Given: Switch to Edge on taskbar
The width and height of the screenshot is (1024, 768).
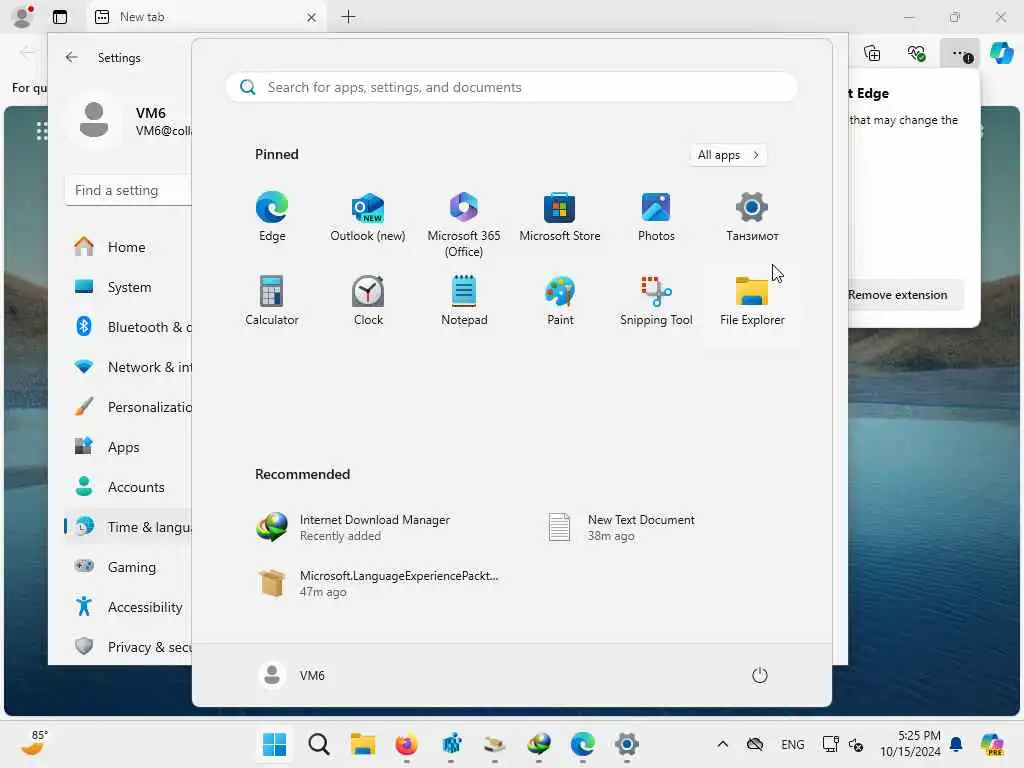Looking at the screenshot, I should click(583, 744).
